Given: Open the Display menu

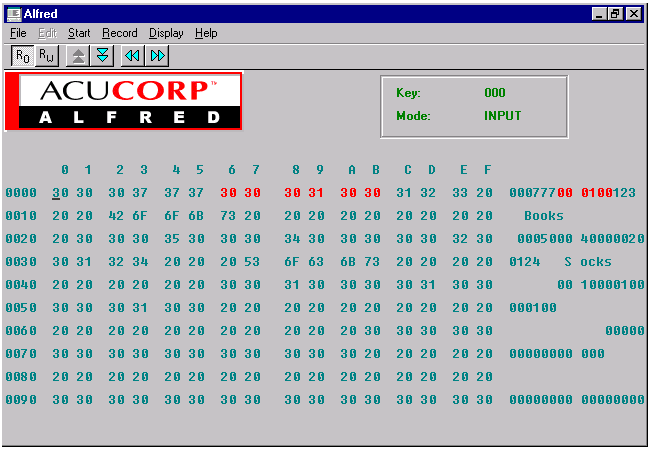Looking at the screenshot, I should (166, 33).
